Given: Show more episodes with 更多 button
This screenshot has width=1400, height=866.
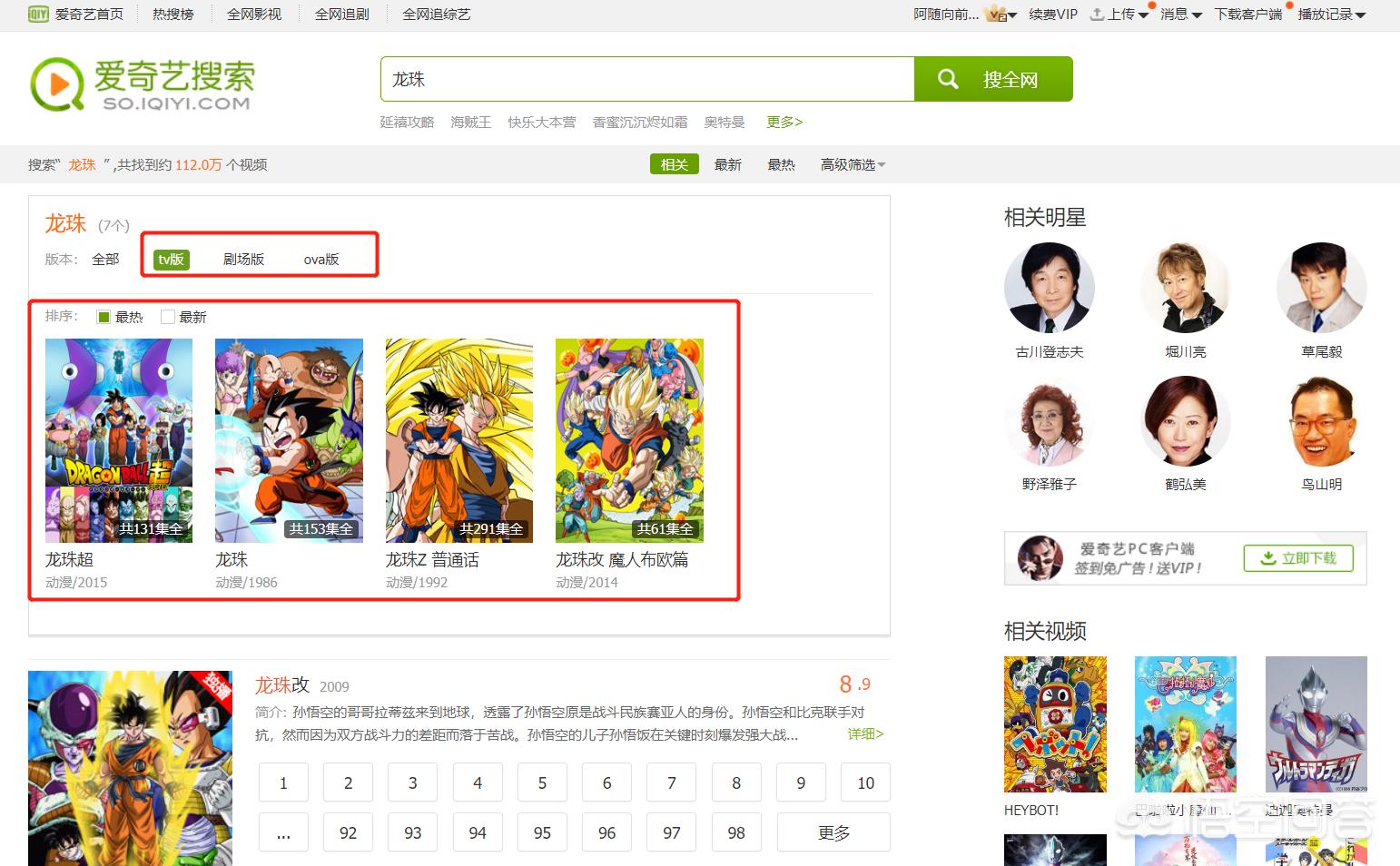Looking at the screenshot, I should (x=833, y=832).
